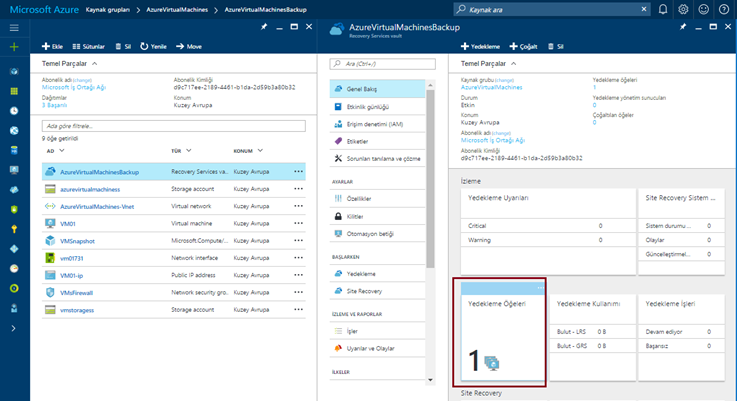Open Etkinlik günlüğü menu item
The width and height of the screenshot is (737, 401).
coord(377,107)
